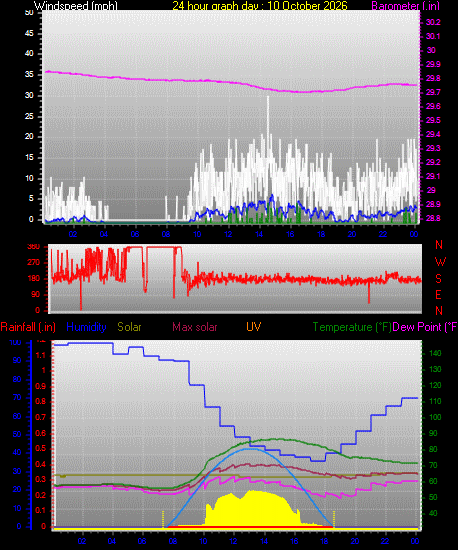Click the W compass label on direction chart

coord(440,262)
